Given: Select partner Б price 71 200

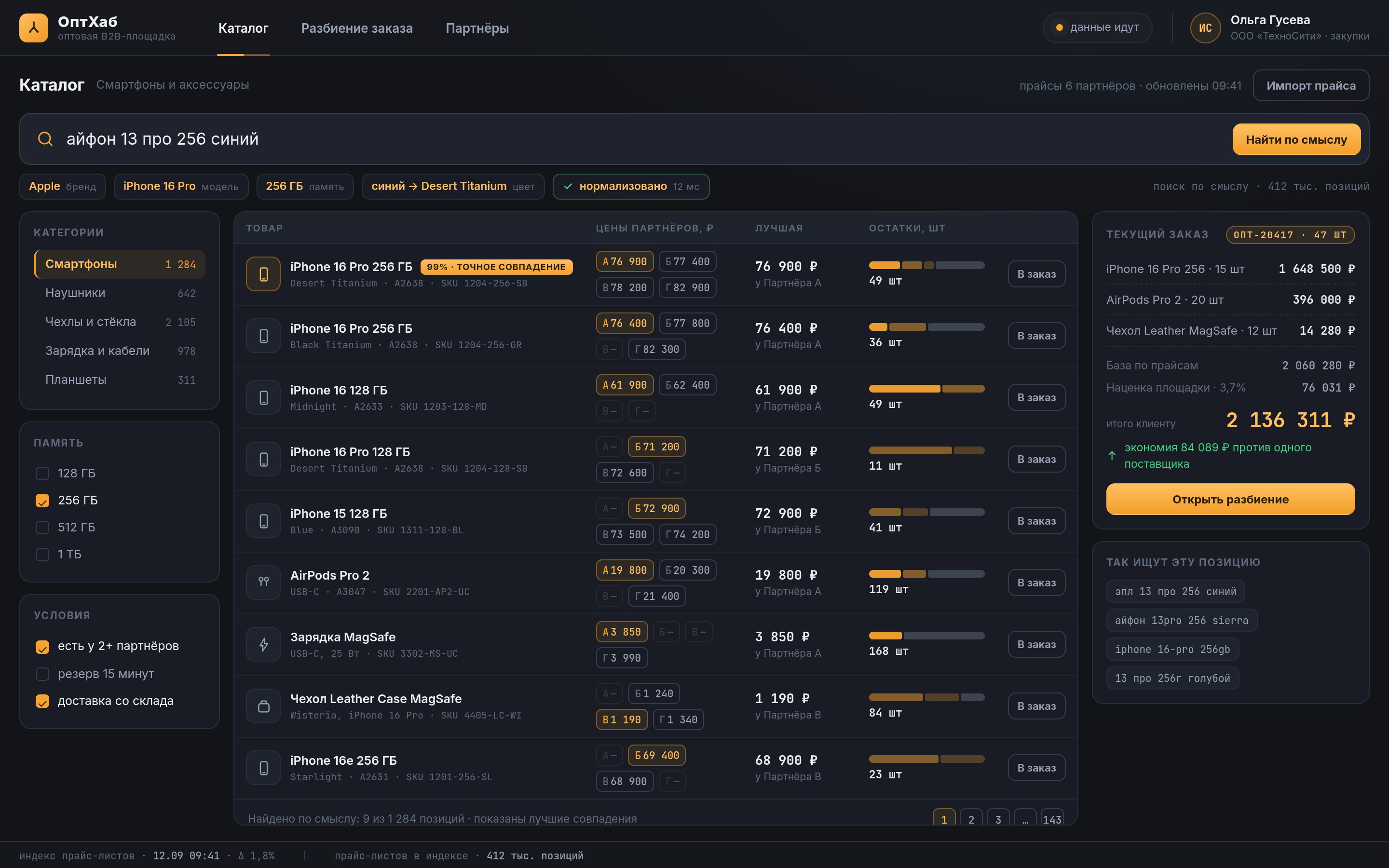Looking at the screenshot, I should tap(656, 447).
